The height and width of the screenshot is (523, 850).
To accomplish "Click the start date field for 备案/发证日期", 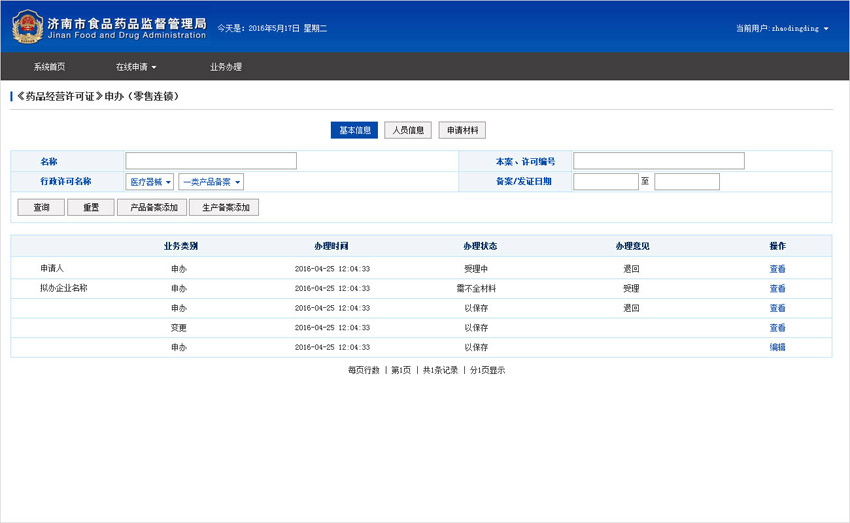I will [x=605, y=182].
